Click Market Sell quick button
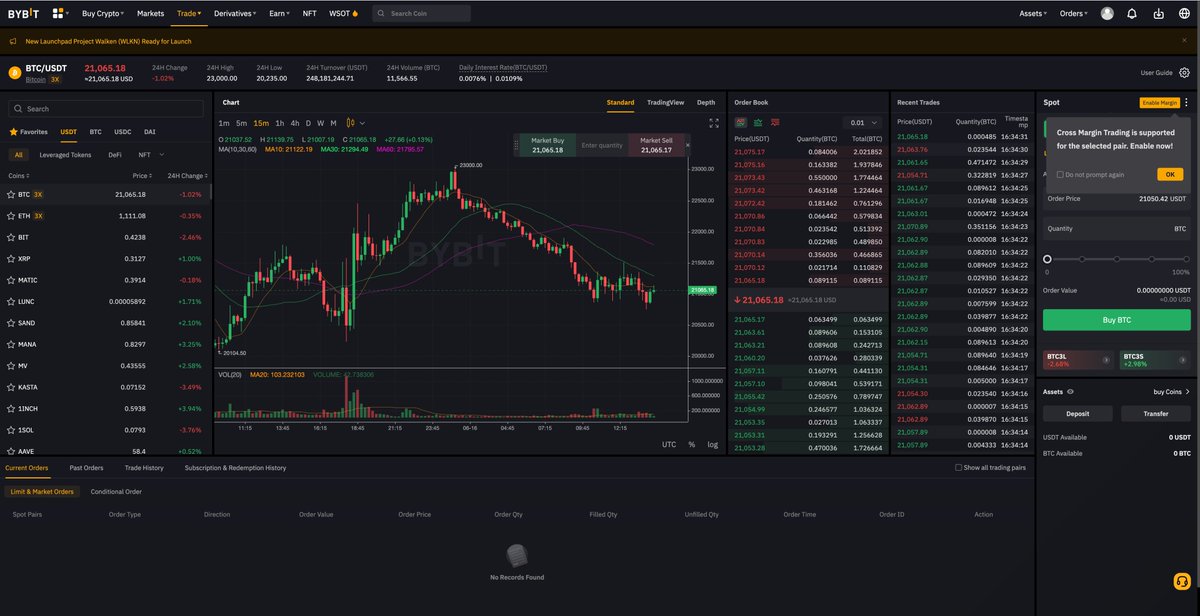Image resolution: width=1200 pixels, height=616 pixels. click(x=657, y=145)
